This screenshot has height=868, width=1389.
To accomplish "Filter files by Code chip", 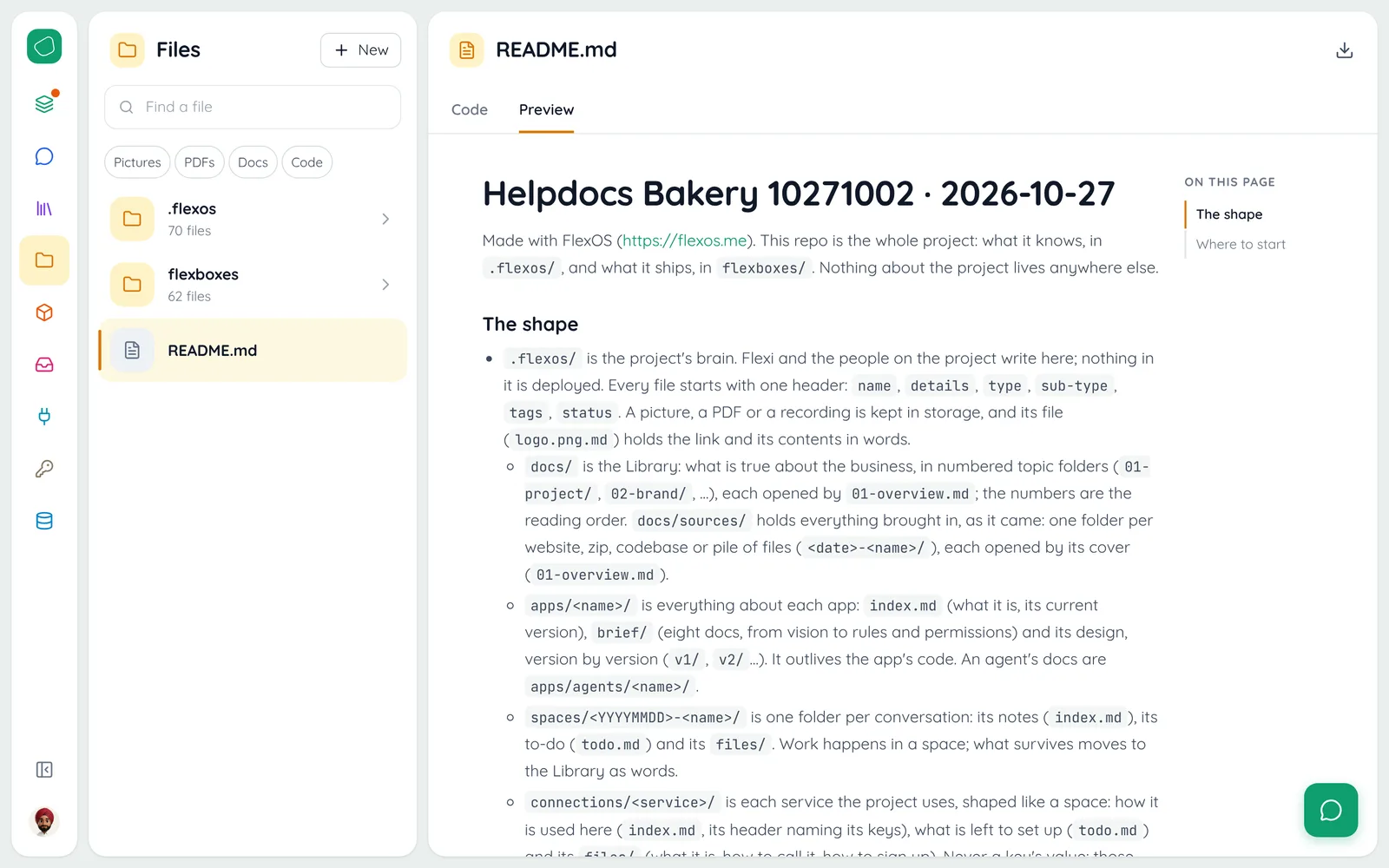I will (x=306, y=162).
